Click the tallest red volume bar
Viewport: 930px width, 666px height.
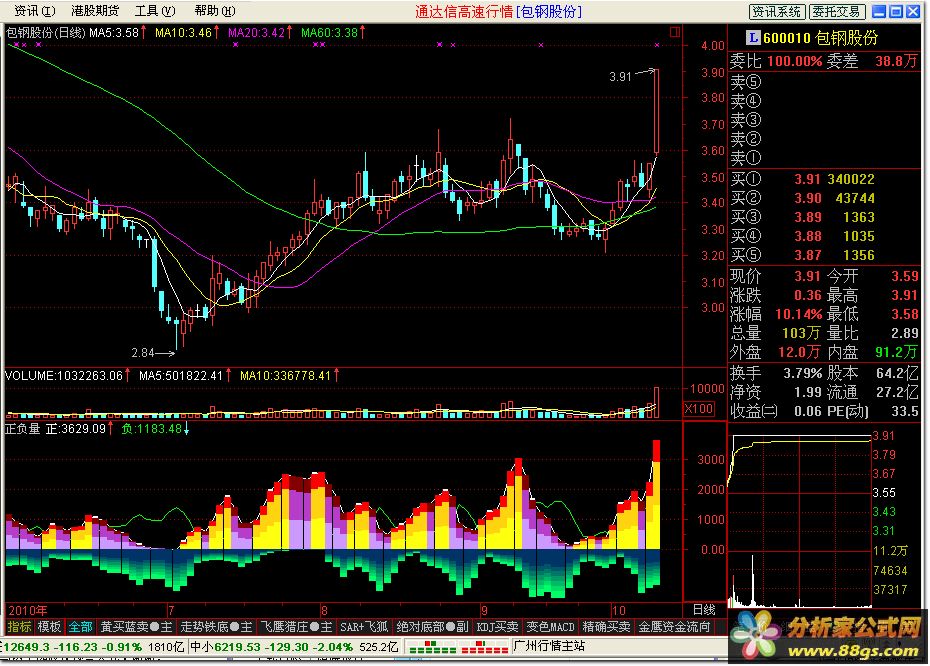pos(657,403)
